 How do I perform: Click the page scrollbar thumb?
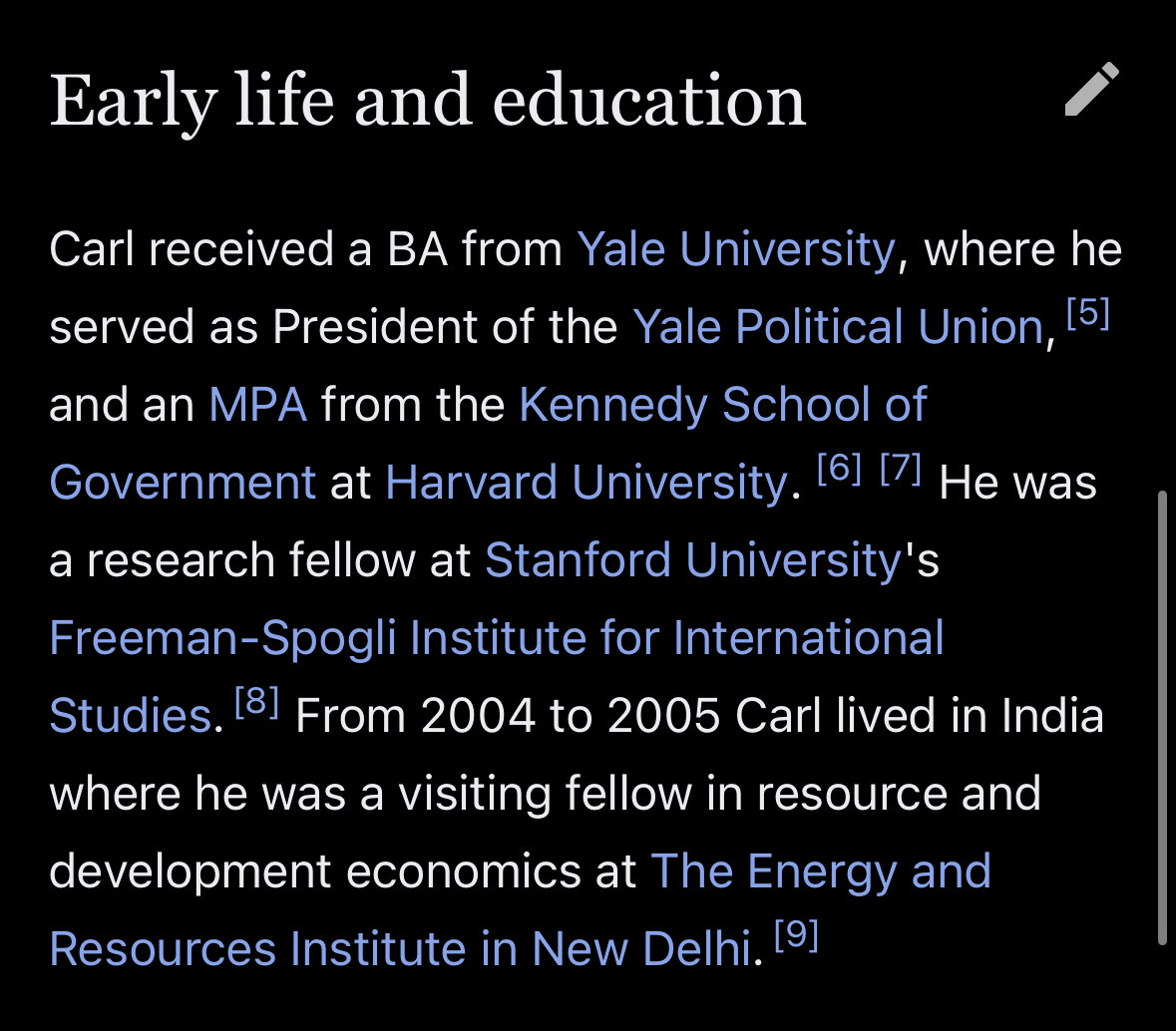click(1162, 716)
